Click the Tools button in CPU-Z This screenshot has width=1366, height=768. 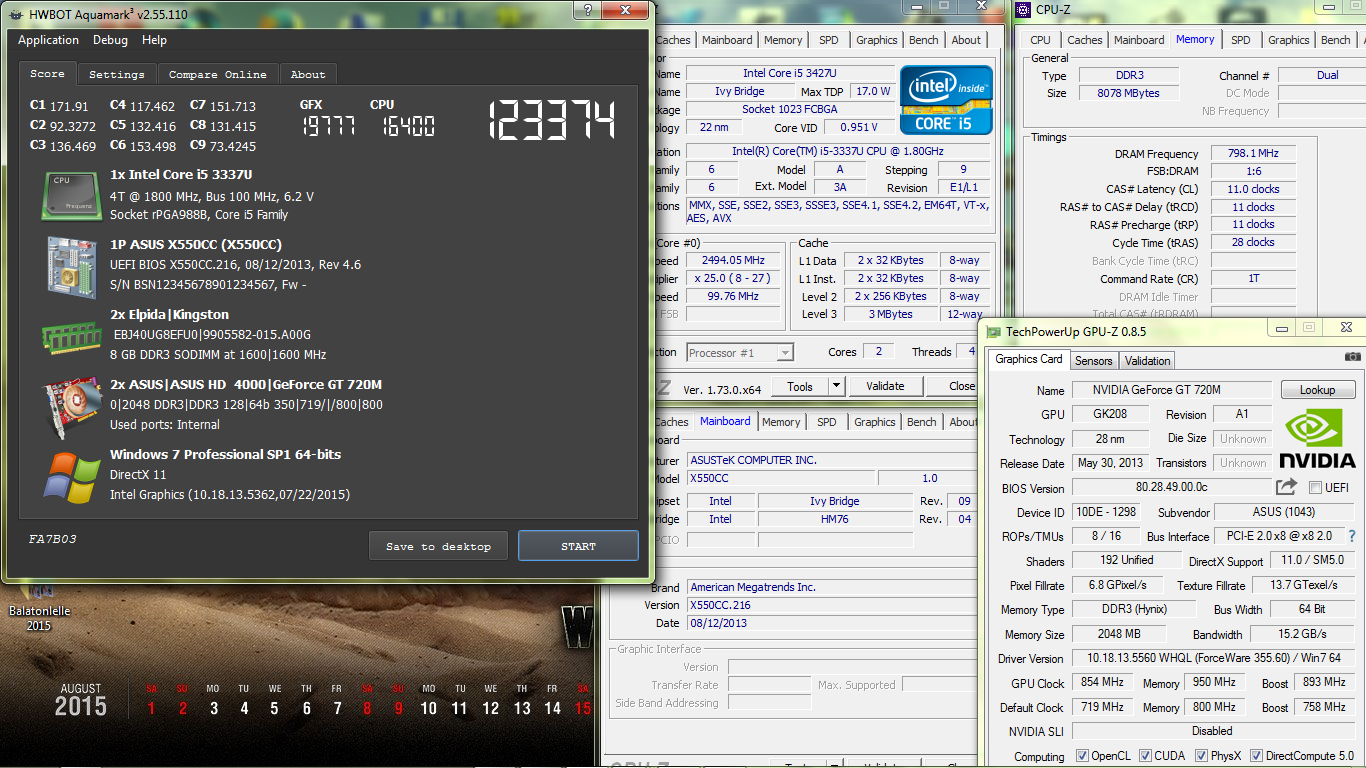tap(800, 386)
